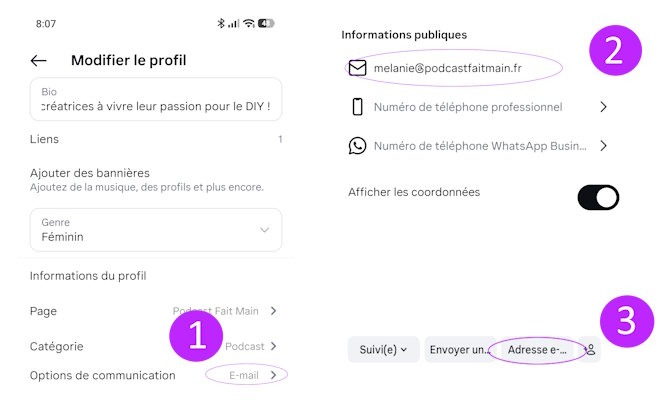The height and width of the screenshot is (400, 669).
Task: Click the Wi-Fi status icon
Action: (248, 23)
